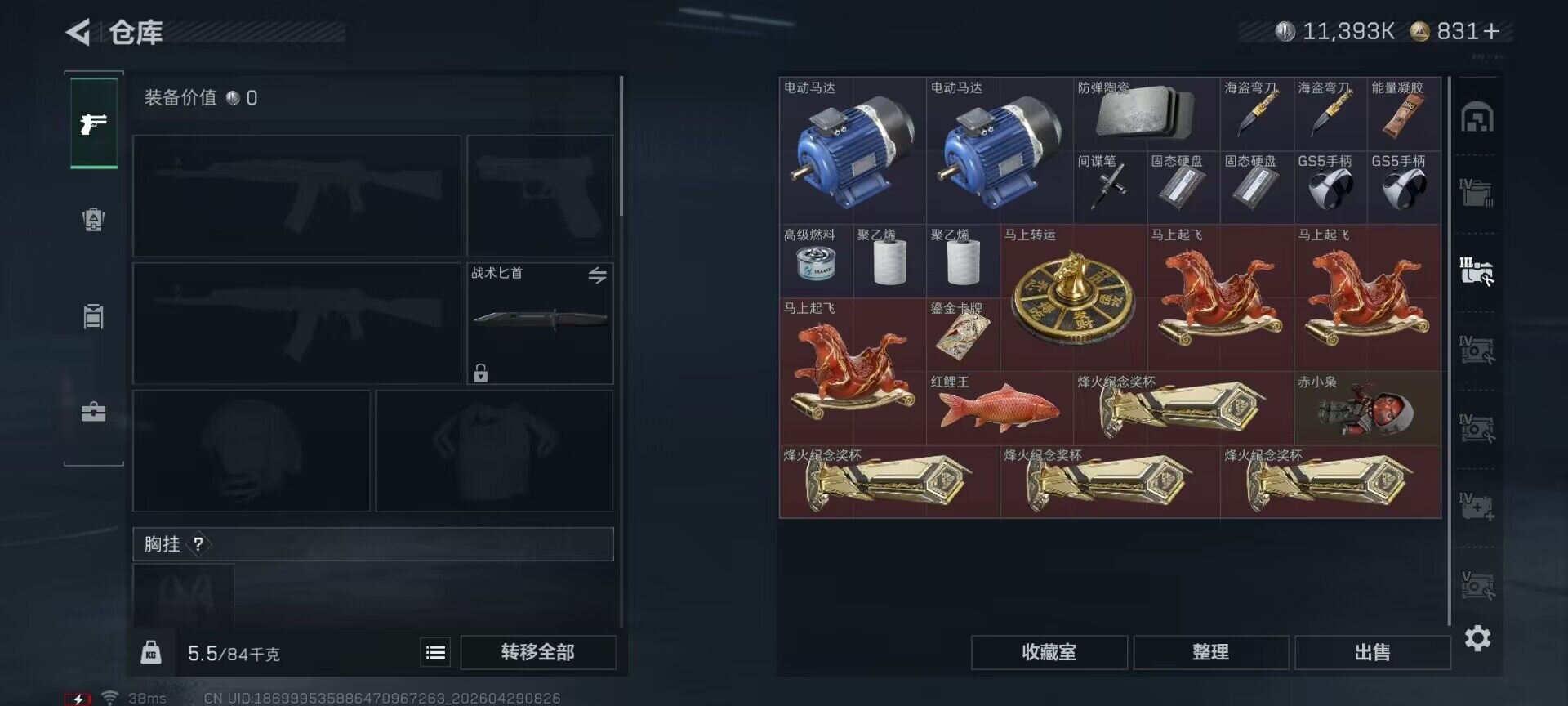Toggle the weight lock icon beside 5.5/84千克

click(x=151, y=652)
